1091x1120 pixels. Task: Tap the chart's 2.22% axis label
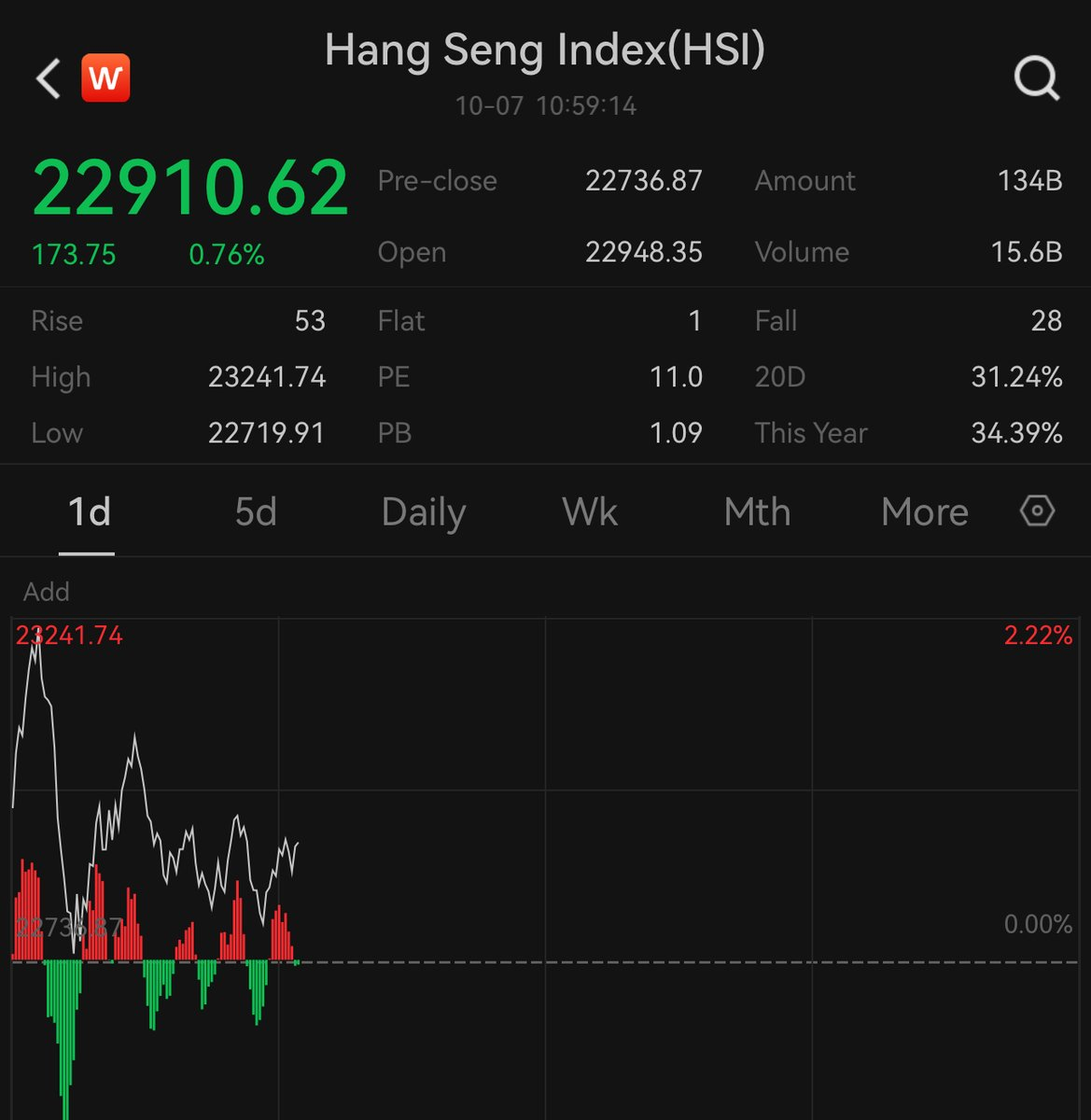pos(1038,636)
